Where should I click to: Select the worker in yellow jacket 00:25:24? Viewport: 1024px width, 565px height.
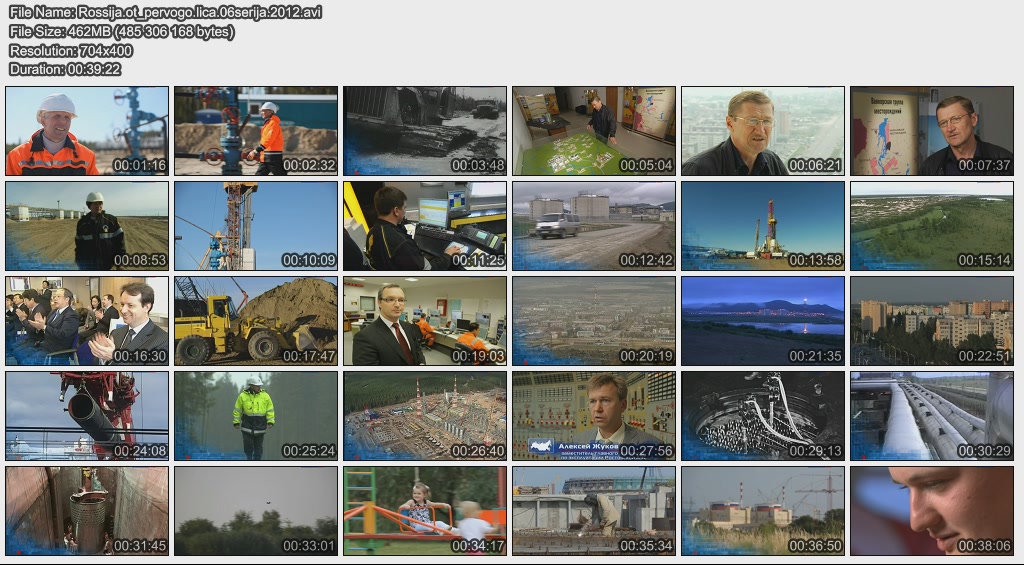coord(256,416)
